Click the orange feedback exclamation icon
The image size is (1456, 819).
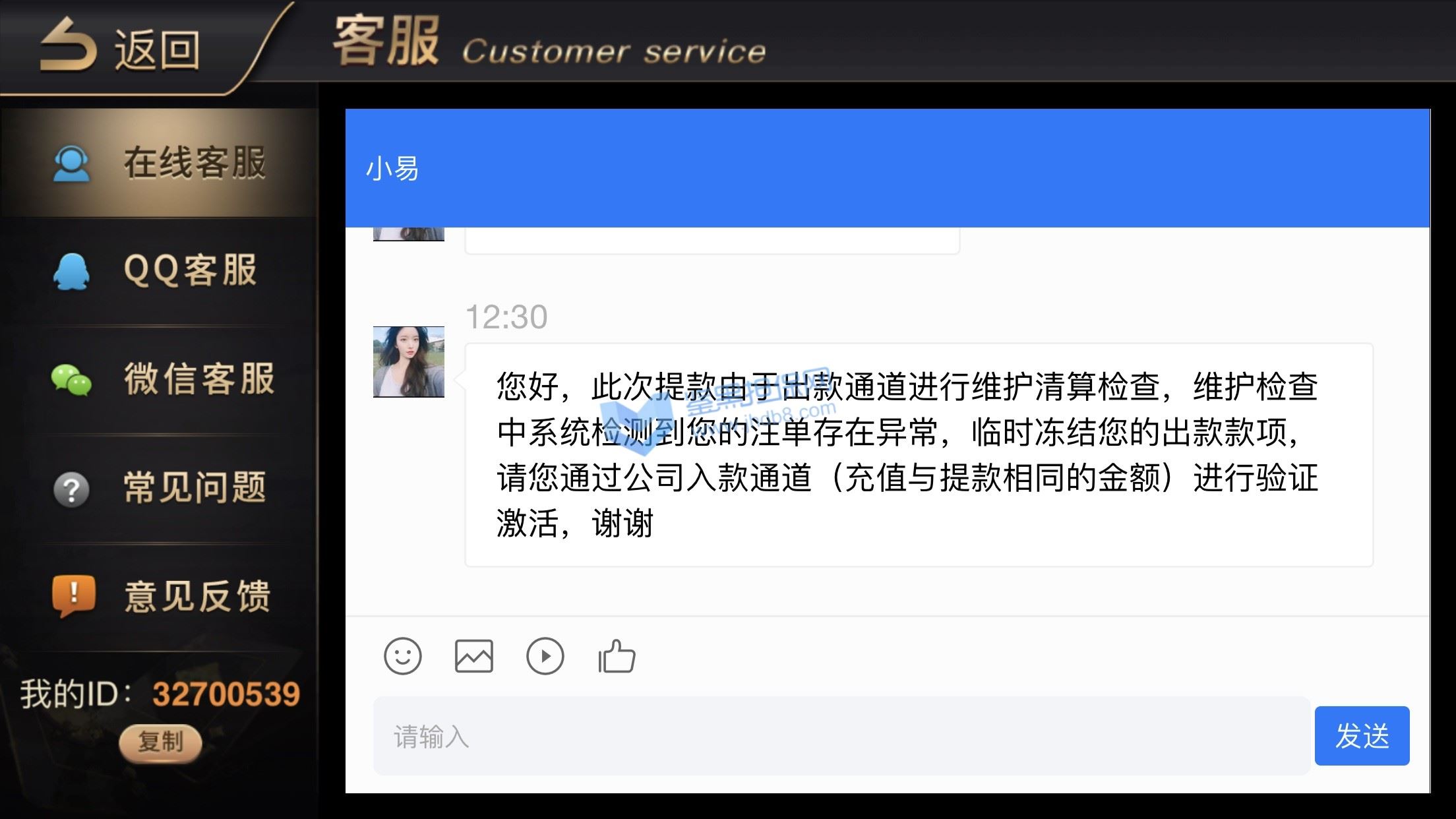coord(73,596)
